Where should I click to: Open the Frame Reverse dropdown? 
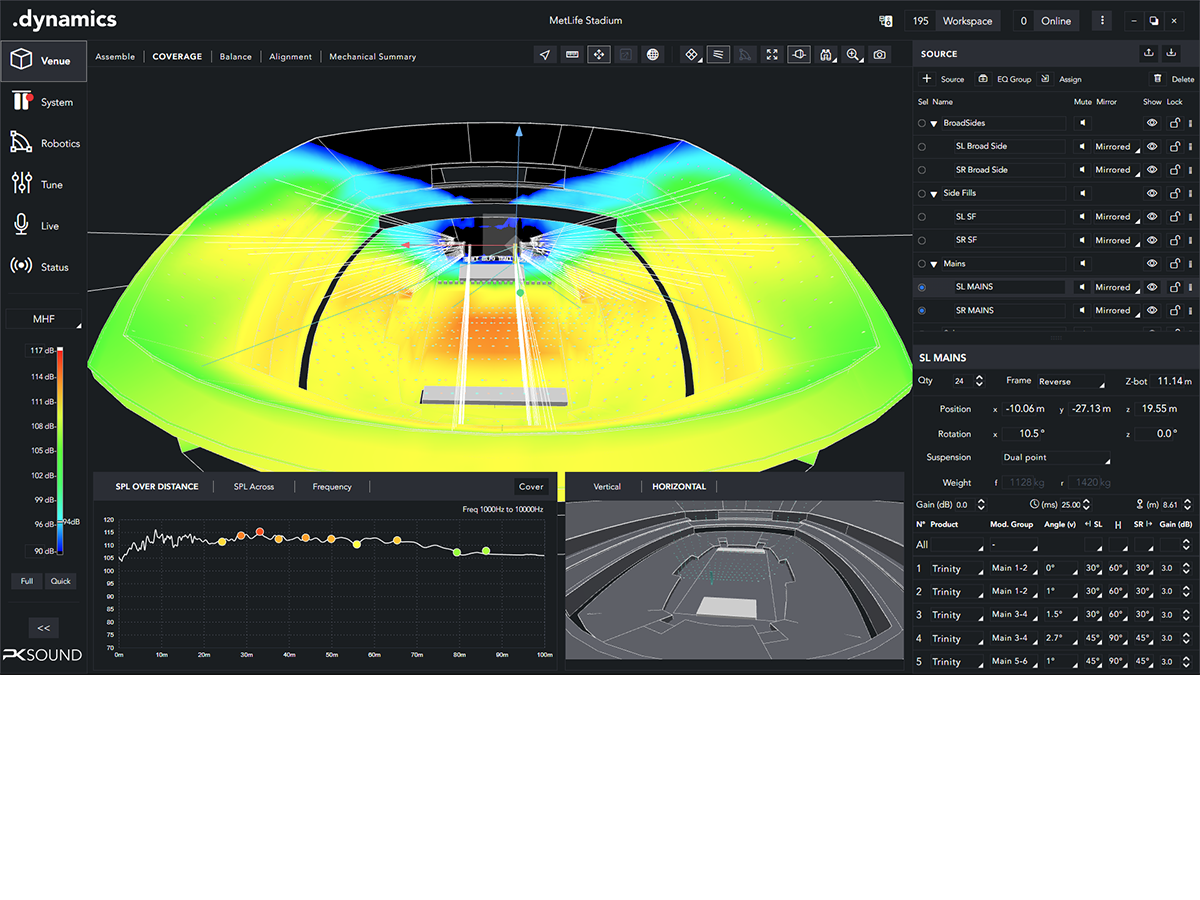tap(1071, 381)
